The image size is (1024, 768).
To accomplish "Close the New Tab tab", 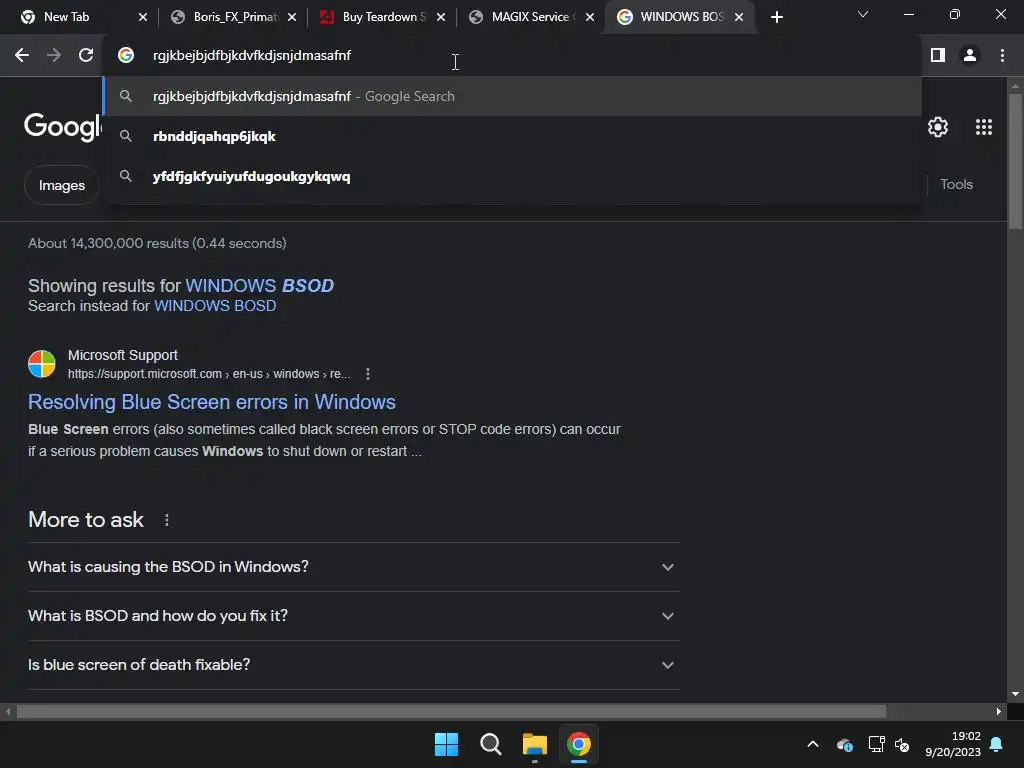I will (x=143, y=17).
